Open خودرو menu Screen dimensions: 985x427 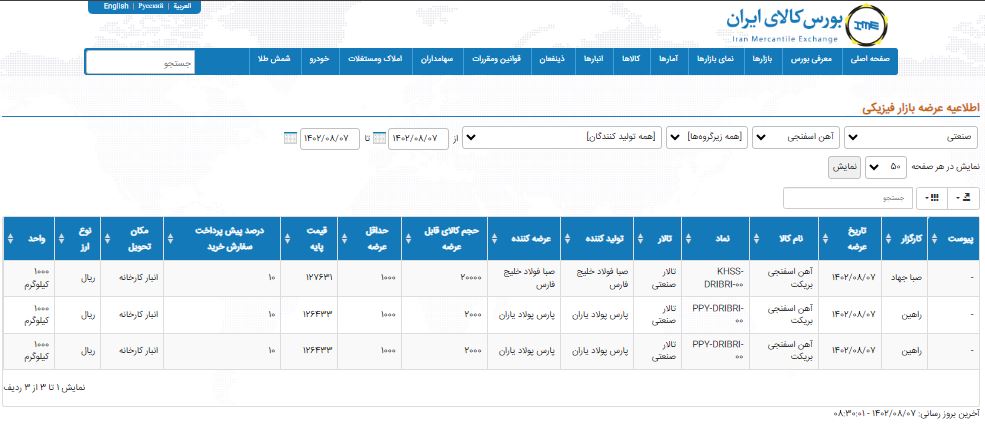point(320,58)
